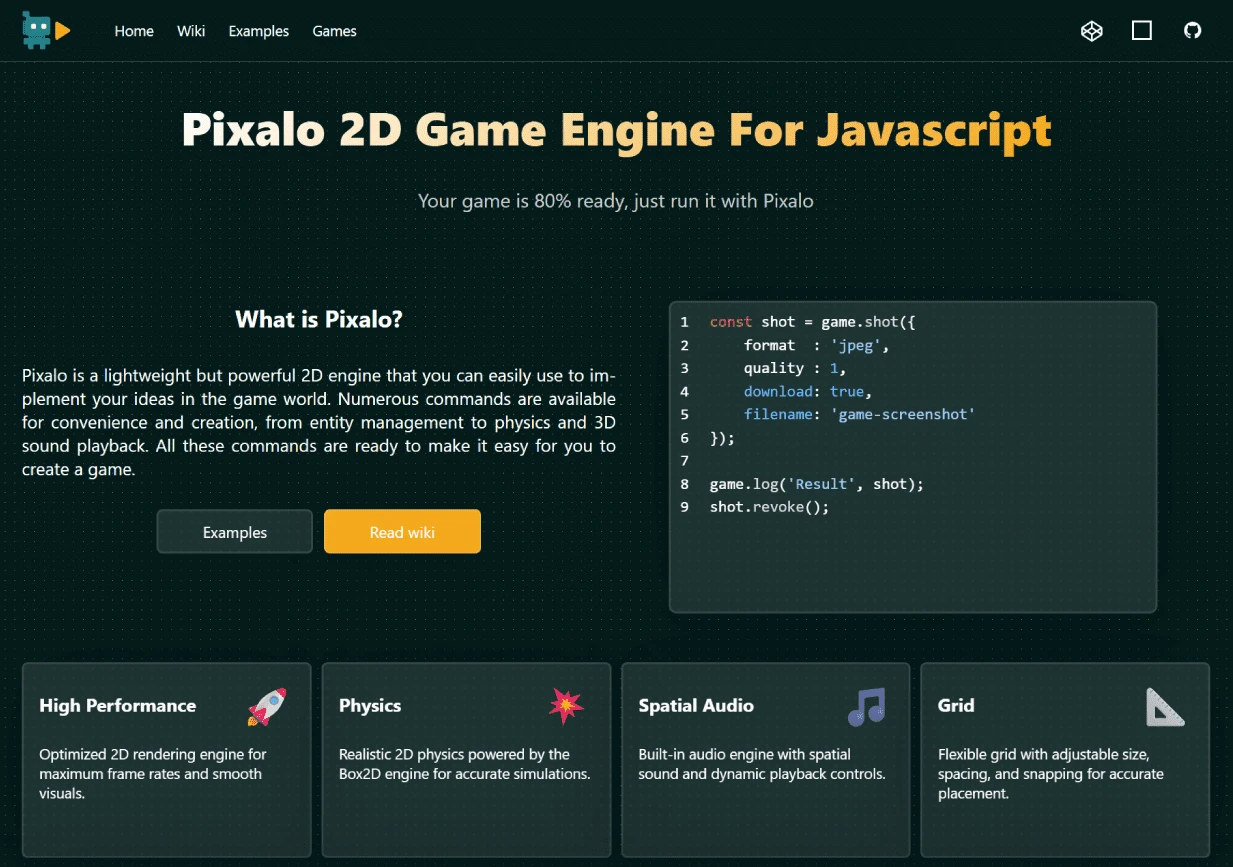Click the Pixalo robot logo

point(46,31)
